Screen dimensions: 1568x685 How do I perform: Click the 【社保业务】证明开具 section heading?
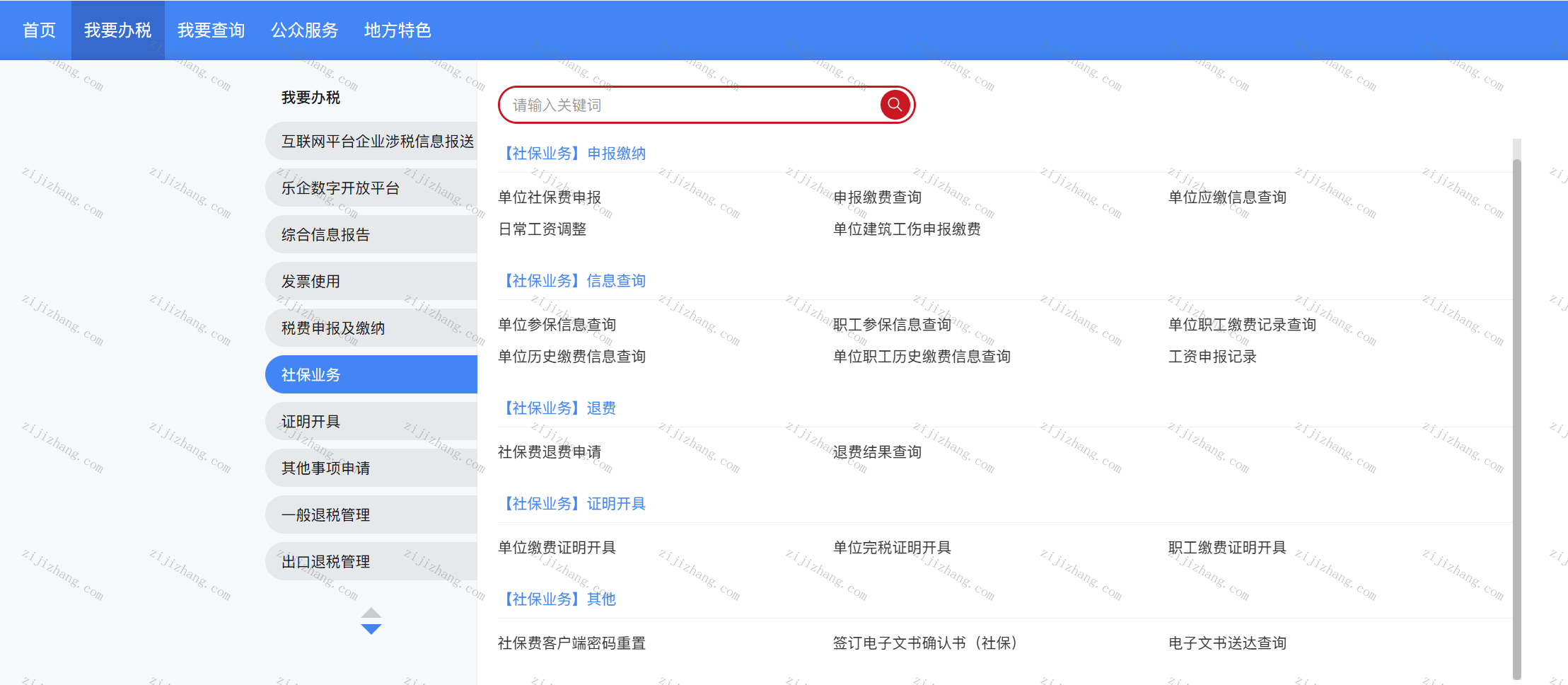(x=572, y=504)
